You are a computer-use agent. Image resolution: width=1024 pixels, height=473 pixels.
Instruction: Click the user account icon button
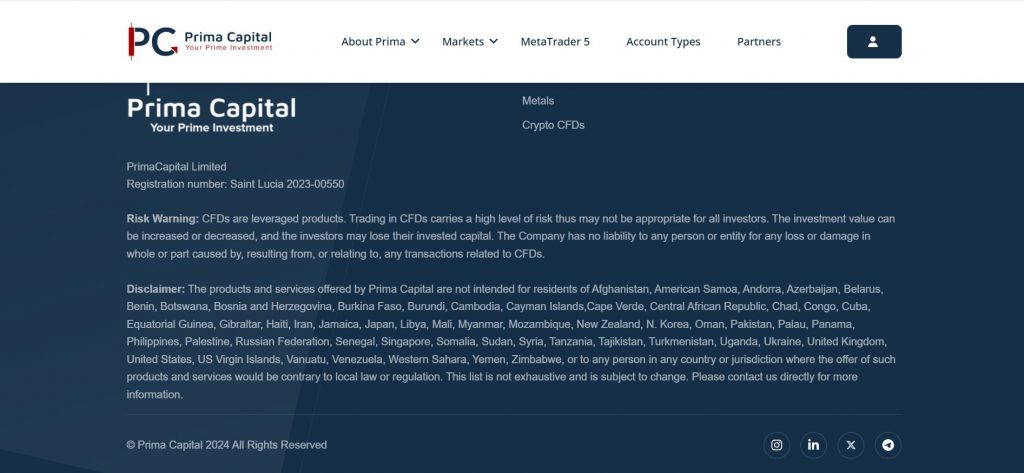873,42
